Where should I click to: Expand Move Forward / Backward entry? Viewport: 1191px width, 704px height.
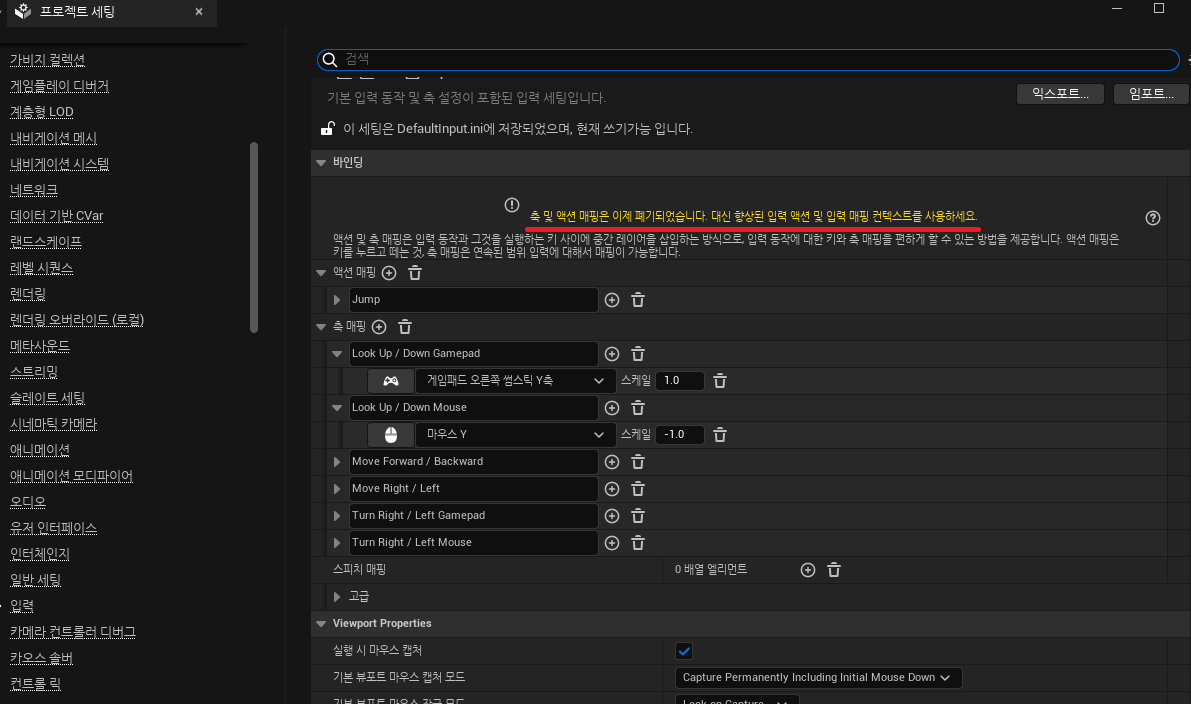click(x=336, y=462)
